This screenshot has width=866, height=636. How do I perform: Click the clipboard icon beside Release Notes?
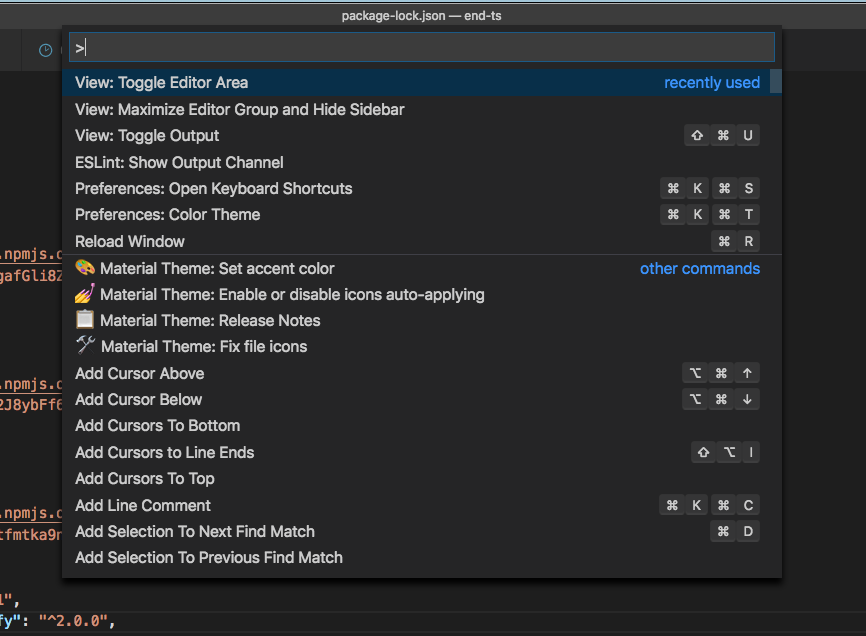pos(85,320)
